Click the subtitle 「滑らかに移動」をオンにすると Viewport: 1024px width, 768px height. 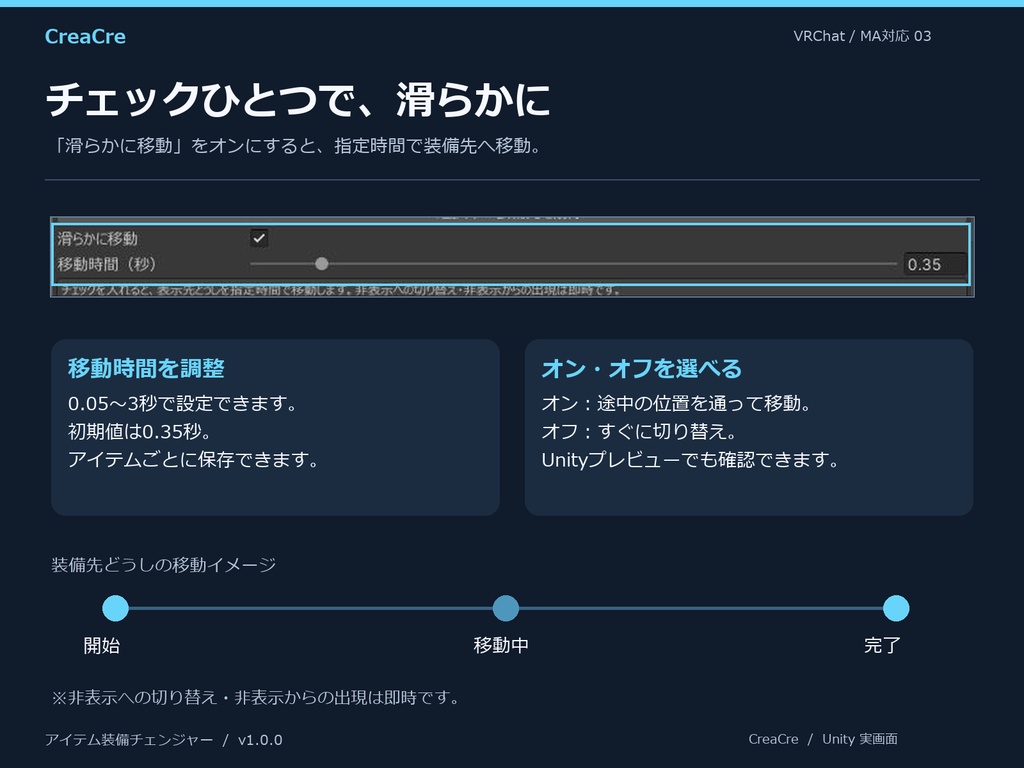[295, 146]
